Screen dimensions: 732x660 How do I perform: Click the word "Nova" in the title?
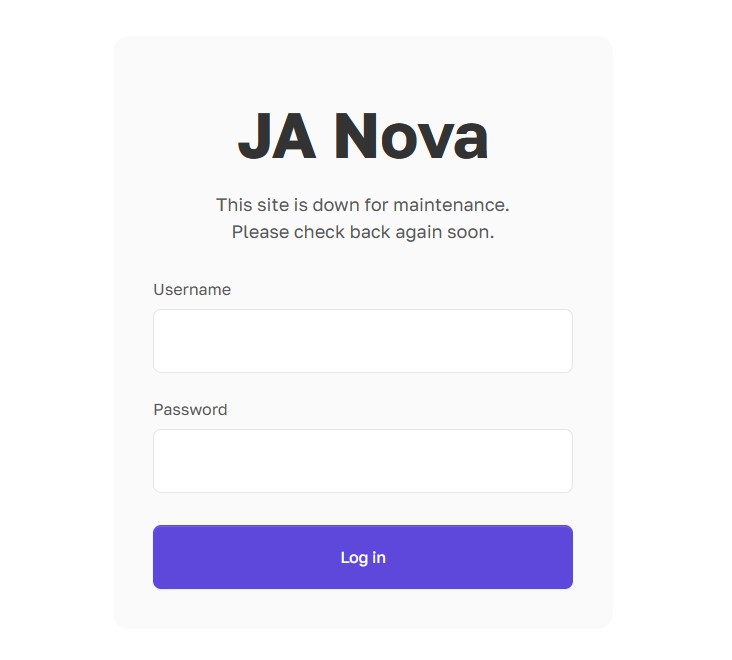point(410,136)
